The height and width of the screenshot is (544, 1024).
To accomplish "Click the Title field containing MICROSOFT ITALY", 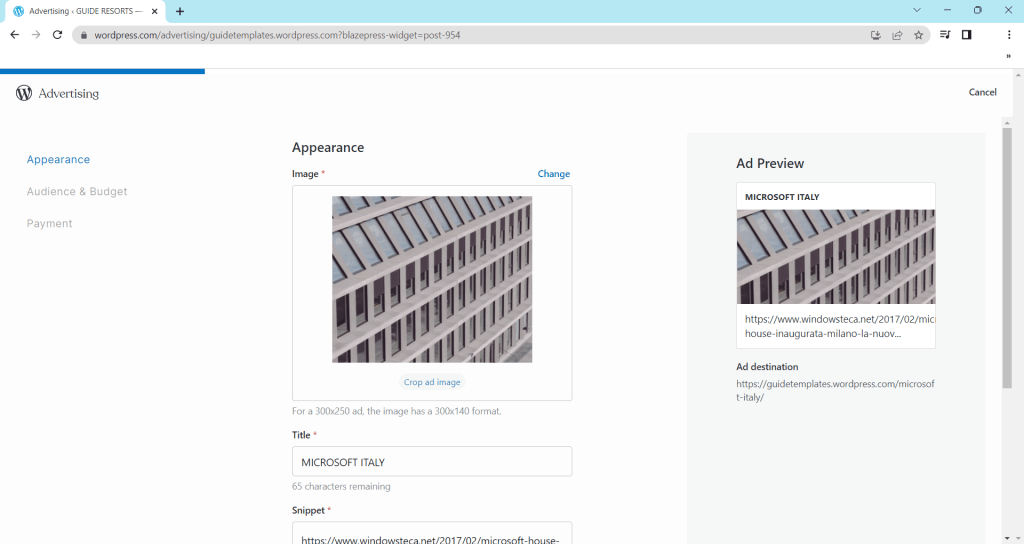I will 432,462.
